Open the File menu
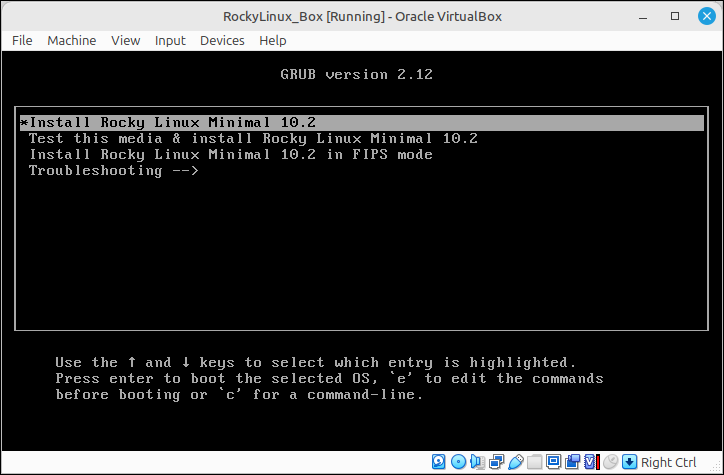Viewport: 724px width, 475px height. (22, 41)
